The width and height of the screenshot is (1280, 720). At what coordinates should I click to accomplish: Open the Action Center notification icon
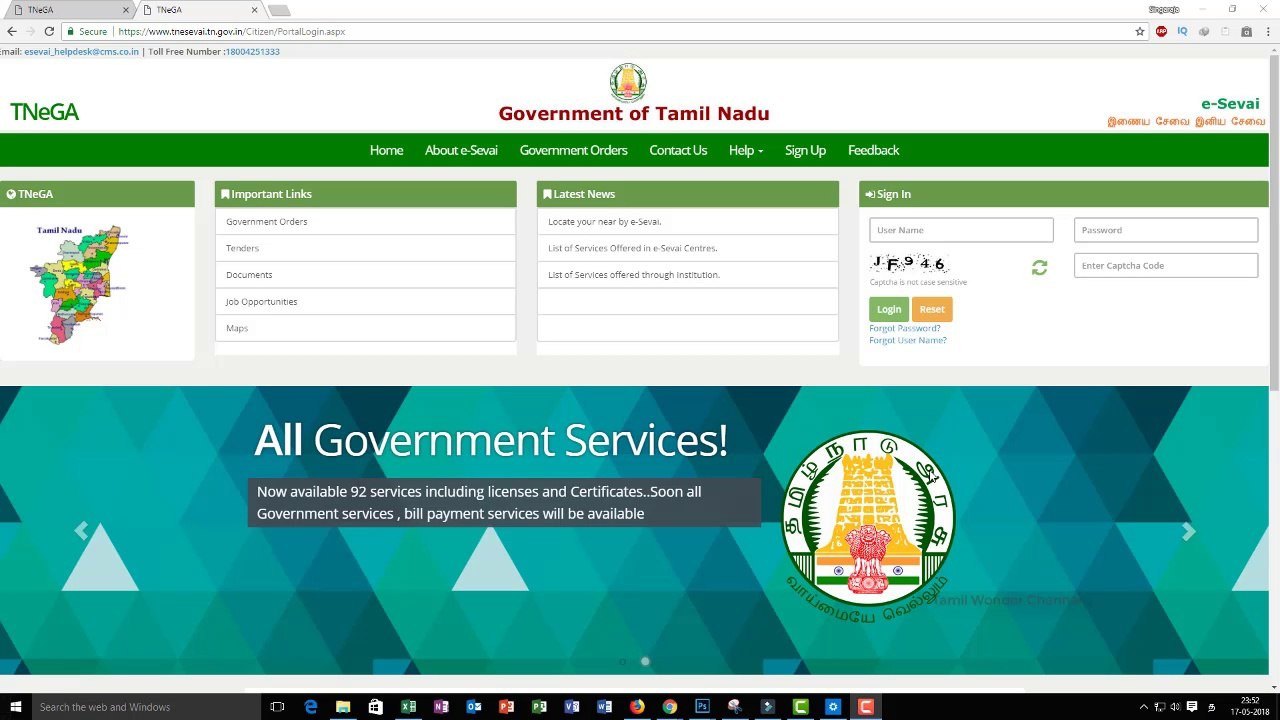(x=1192, y=707)
